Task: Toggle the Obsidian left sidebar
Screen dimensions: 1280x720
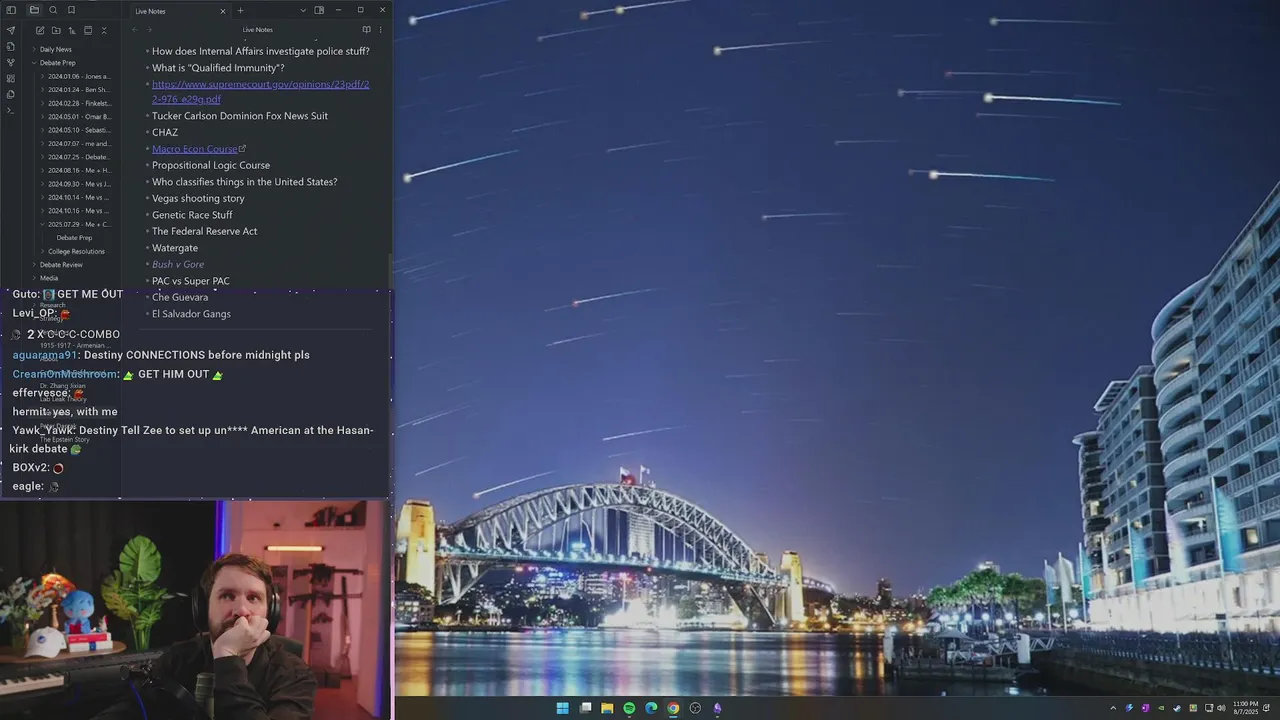Action: click(x=11, y=10)
